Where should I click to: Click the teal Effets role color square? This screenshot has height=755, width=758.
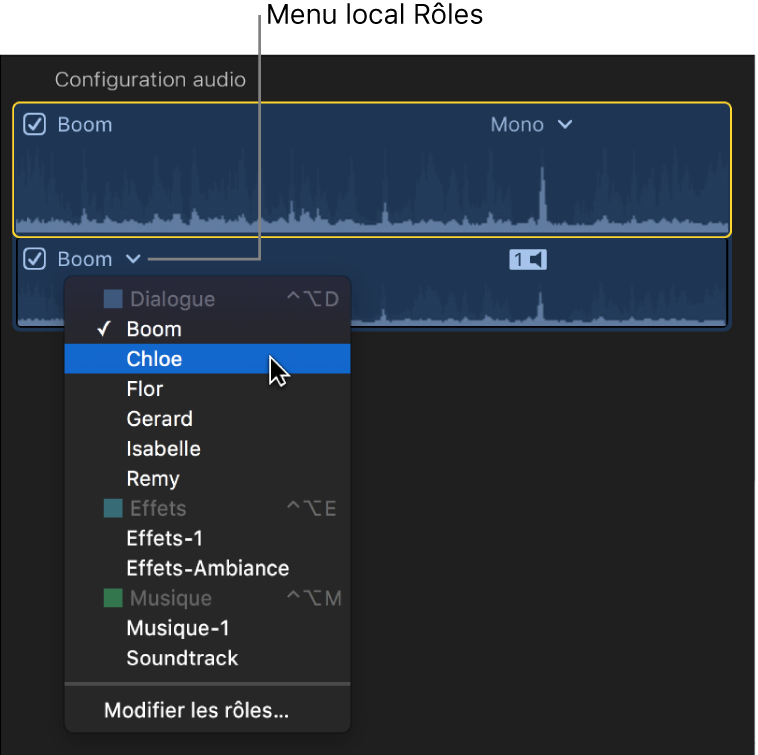point(113,509)
